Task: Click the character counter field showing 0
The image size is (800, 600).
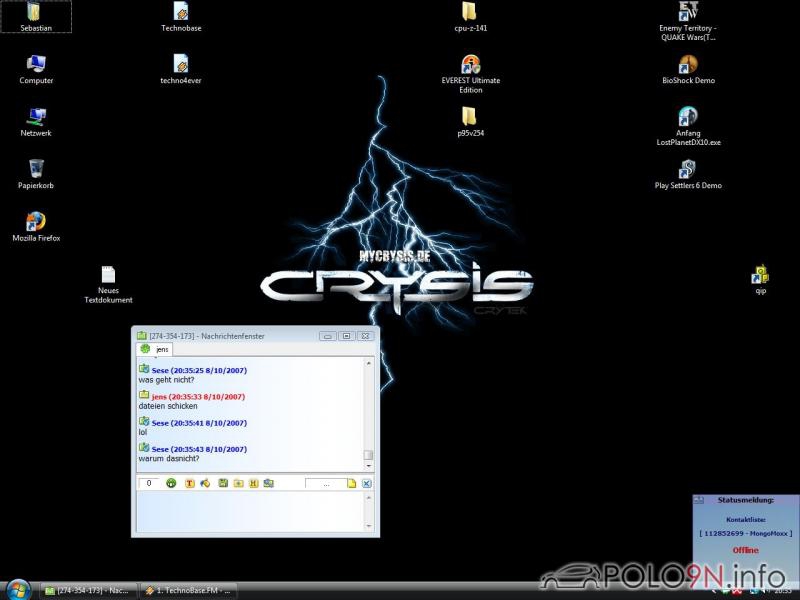Action: pos(149,483)
